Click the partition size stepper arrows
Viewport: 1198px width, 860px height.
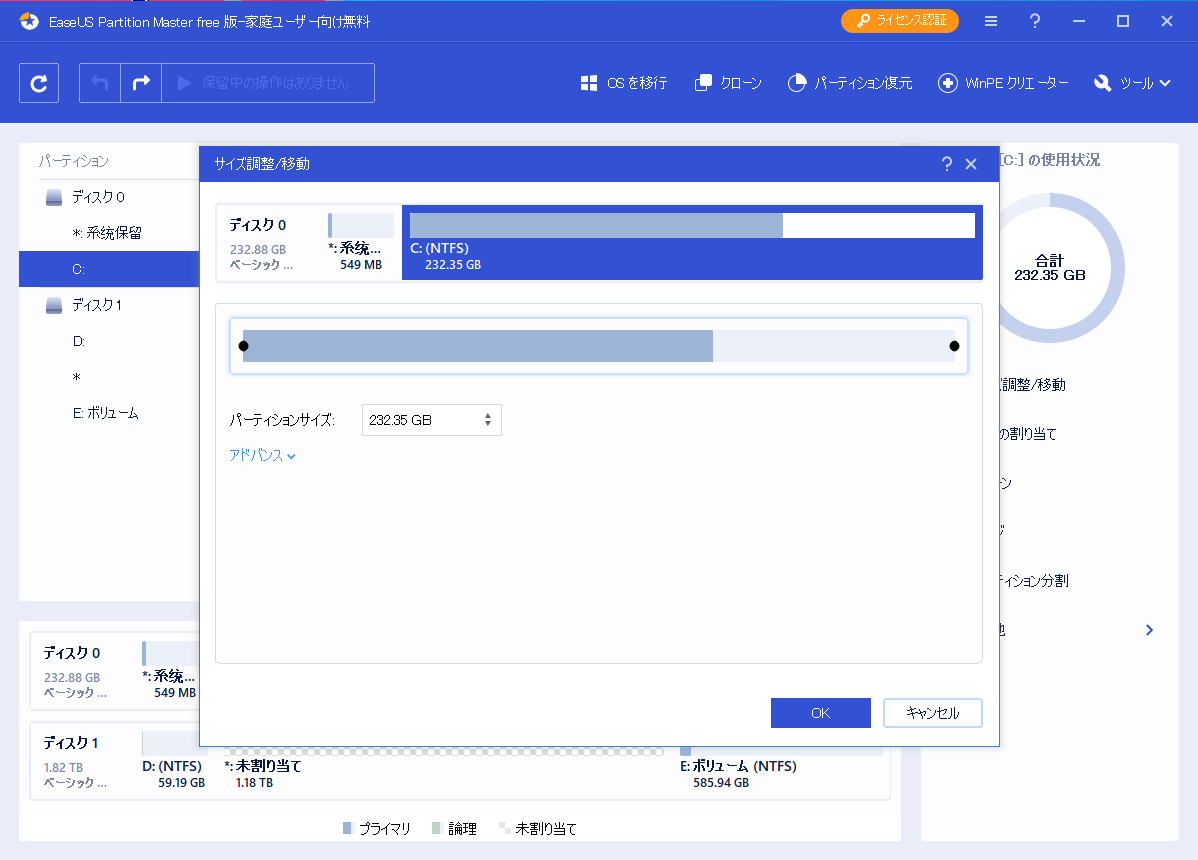coord(487,420)
